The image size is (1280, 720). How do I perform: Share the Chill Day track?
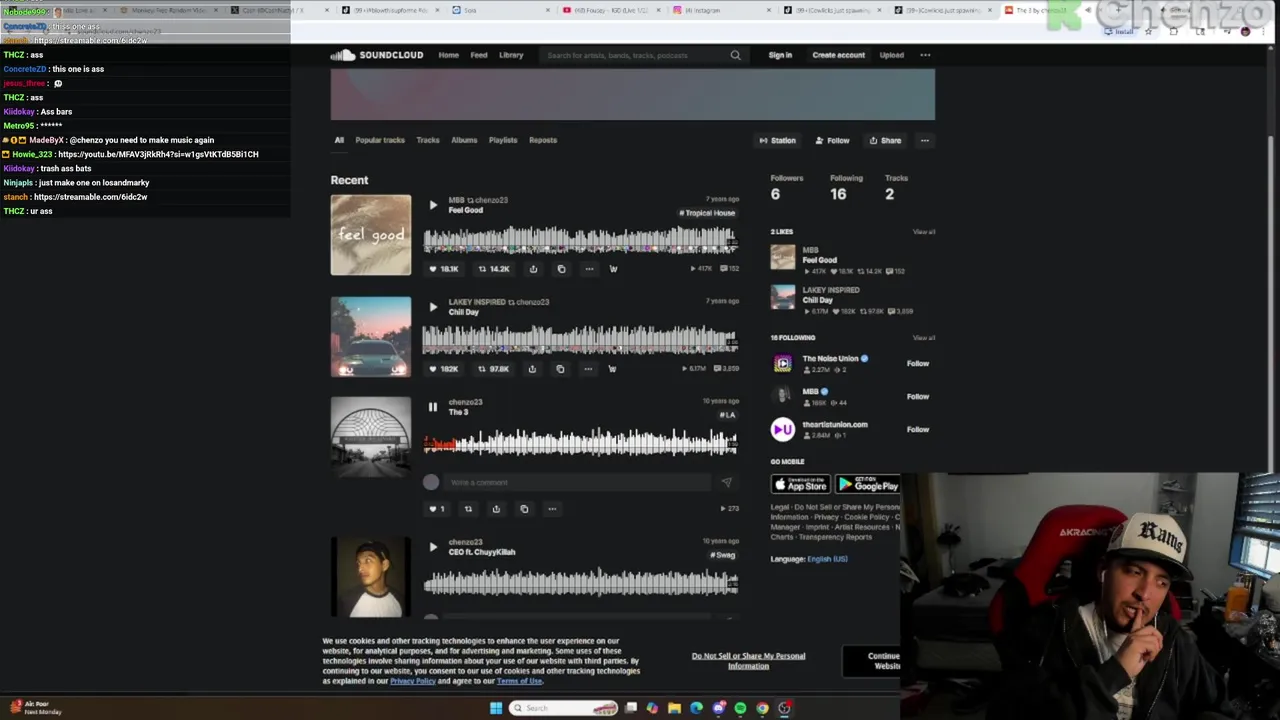point(532,369)
